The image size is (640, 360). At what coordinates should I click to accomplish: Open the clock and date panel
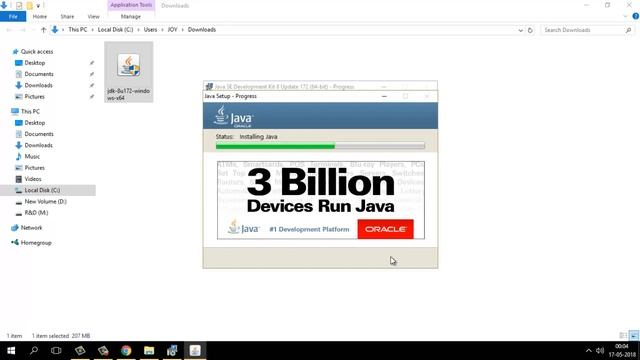click(622, 351)
